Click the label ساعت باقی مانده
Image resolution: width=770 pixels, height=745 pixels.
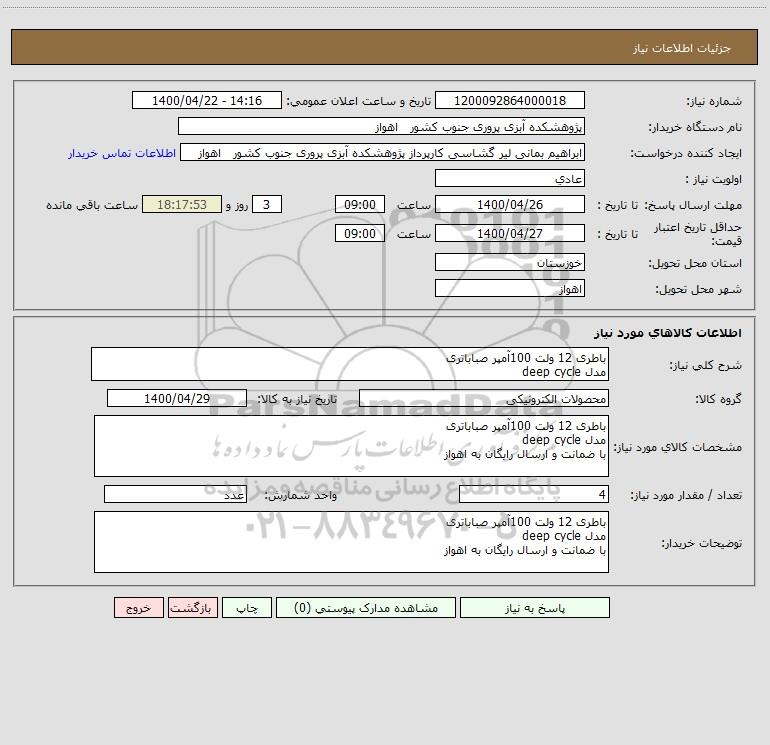(92, 205)
